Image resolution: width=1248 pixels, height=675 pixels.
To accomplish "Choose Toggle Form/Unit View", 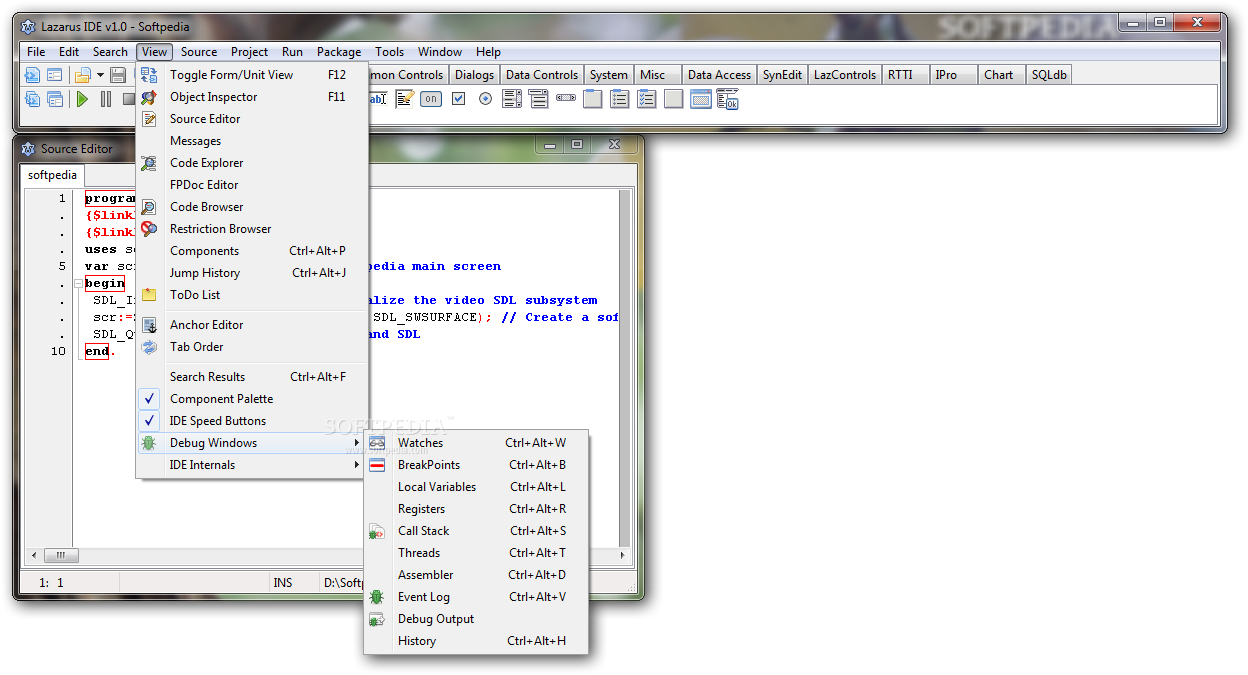I will tap(252, 75).
